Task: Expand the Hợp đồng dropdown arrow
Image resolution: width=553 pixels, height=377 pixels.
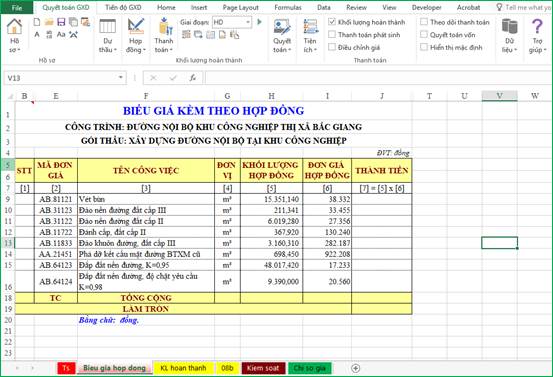Action: [x=144, y=50]
